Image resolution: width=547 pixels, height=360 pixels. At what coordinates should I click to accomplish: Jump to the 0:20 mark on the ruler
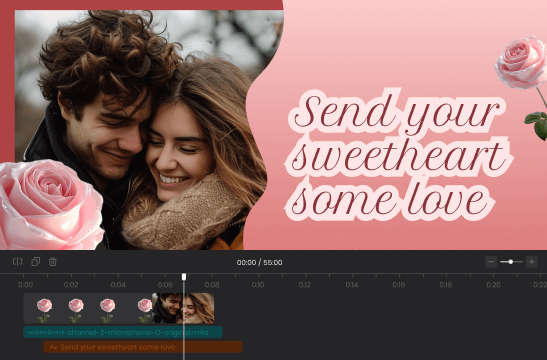tap(493, 285)
